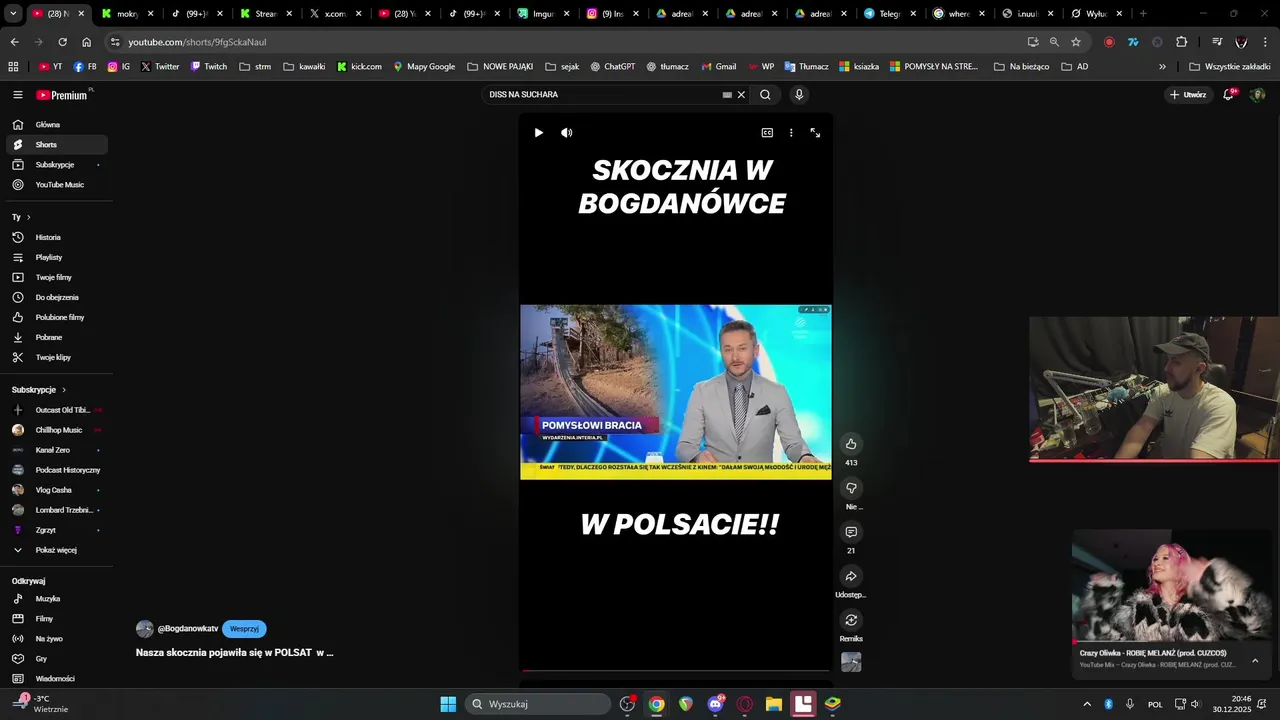Open Podcast Historyczny channel

[57, 470]
